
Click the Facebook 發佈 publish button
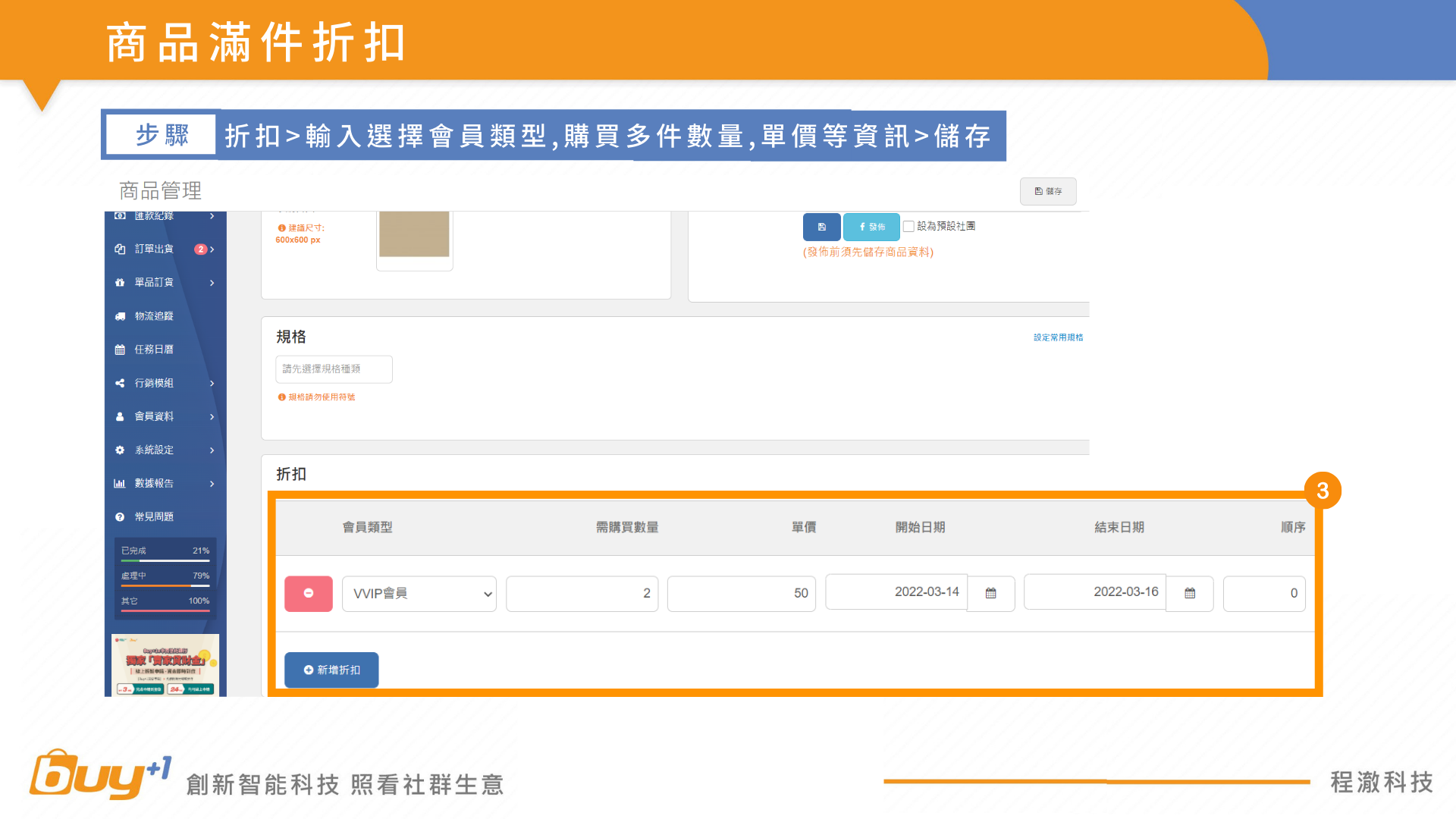click(871, 227)
